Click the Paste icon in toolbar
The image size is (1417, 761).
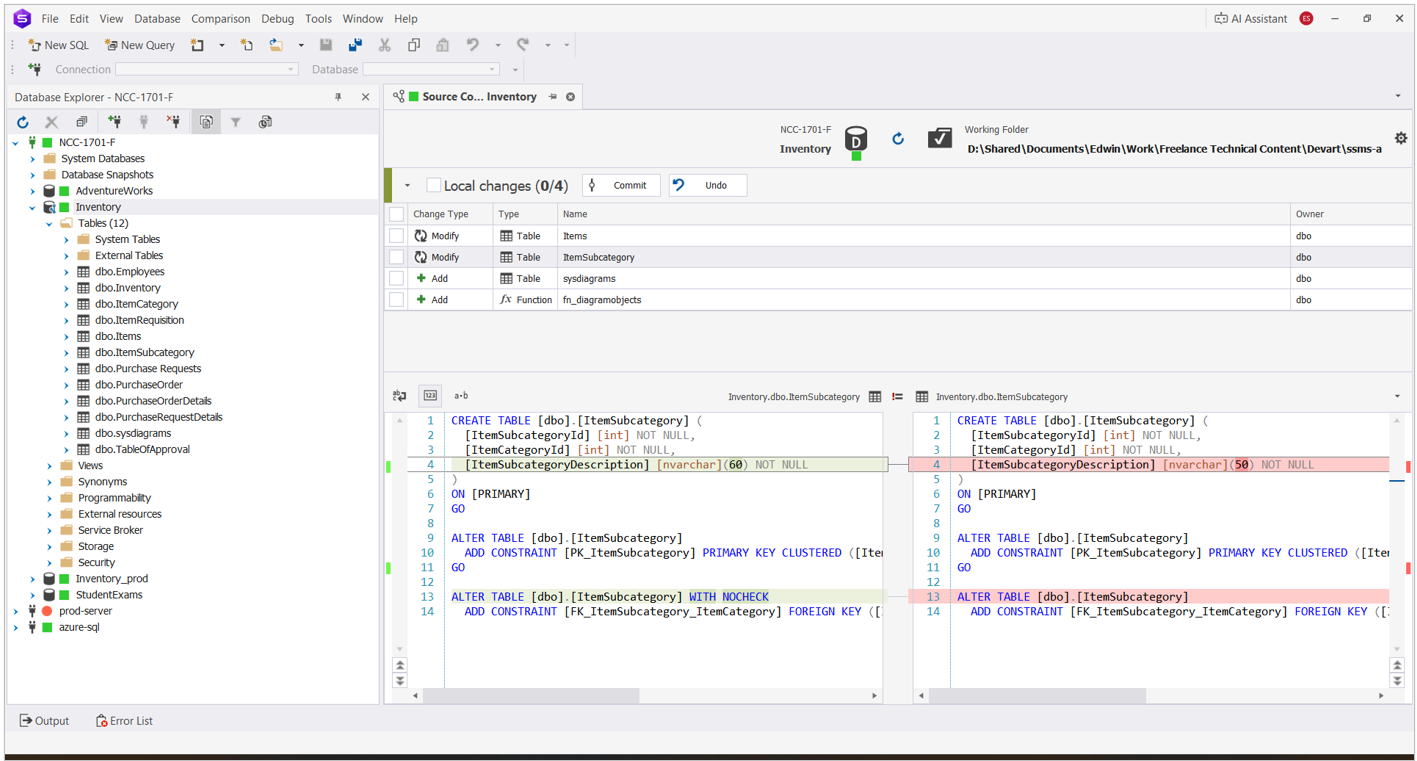click(x=443, y=45)
